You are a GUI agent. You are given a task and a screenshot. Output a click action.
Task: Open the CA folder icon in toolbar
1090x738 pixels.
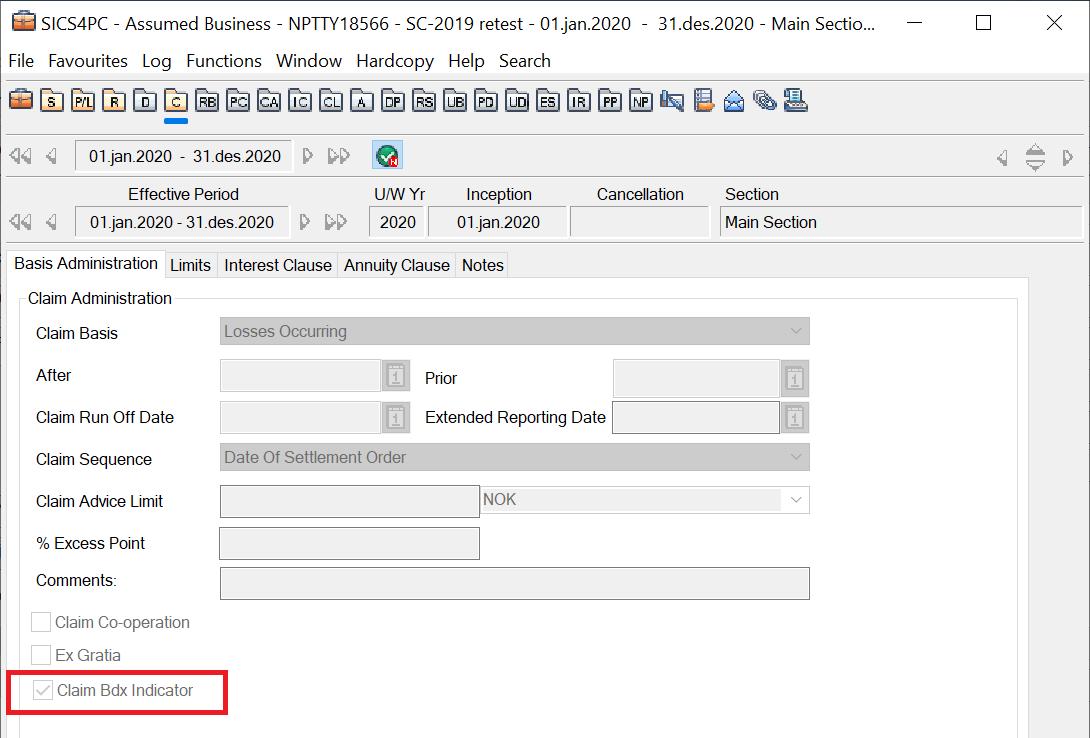tap(269, 100)
